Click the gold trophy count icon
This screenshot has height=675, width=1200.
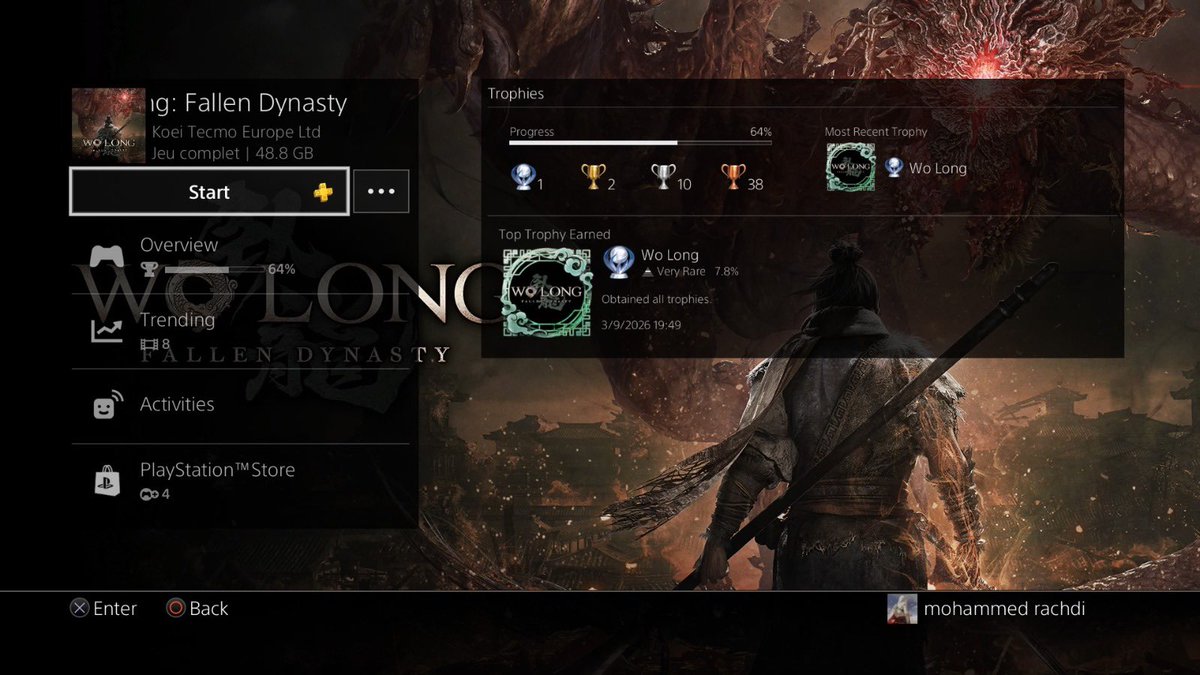(x=592, y=177)
